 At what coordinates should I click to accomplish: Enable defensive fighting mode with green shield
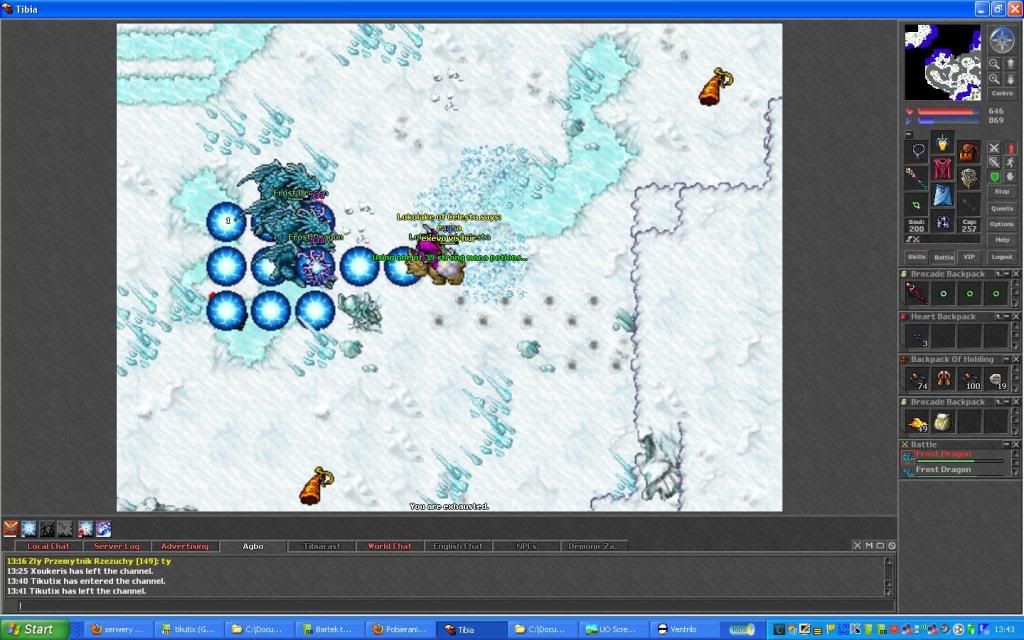[x=994, y=176]
